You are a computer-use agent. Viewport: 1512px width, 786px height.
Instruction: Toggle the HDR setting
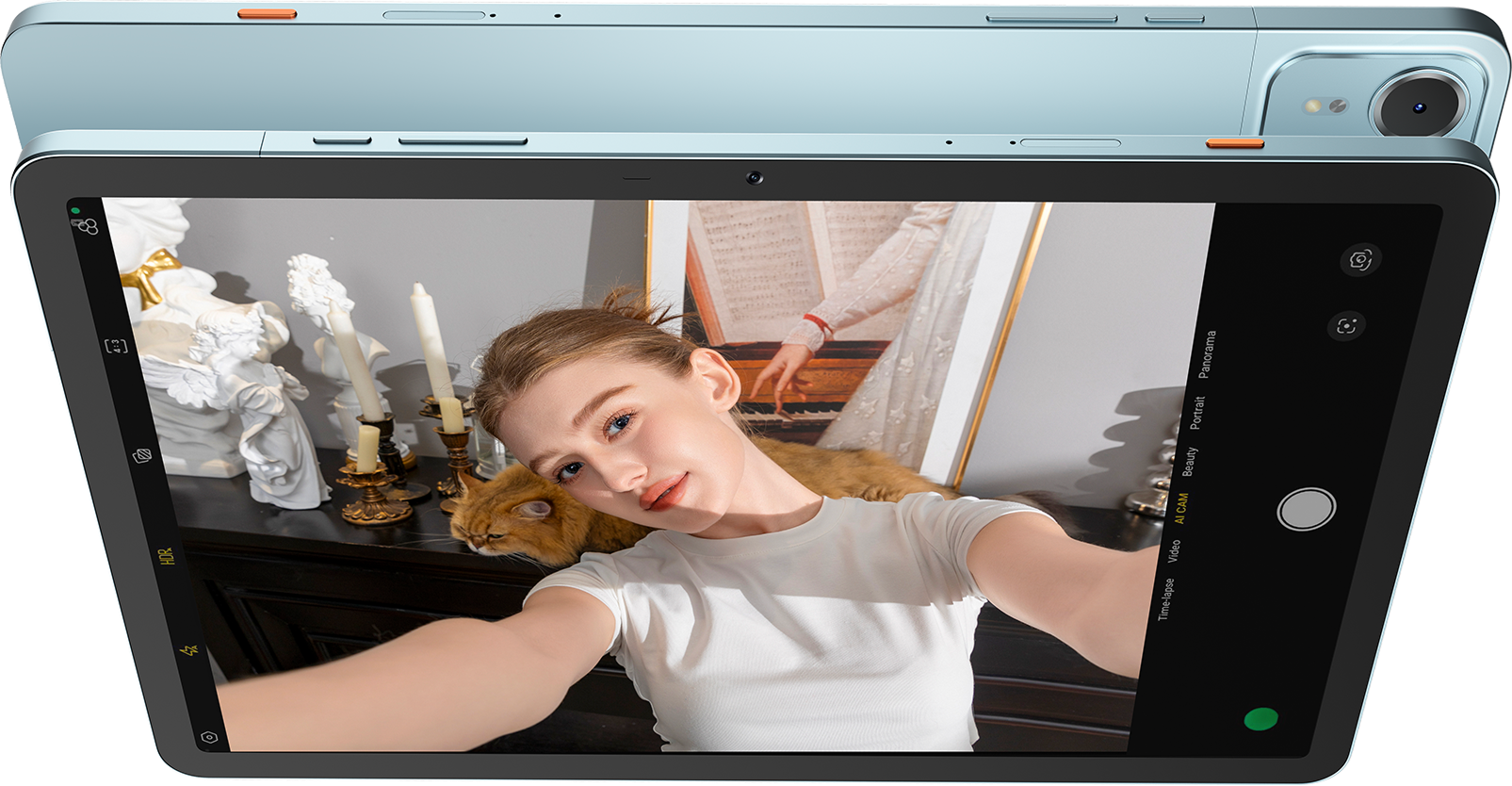[168, 555]
